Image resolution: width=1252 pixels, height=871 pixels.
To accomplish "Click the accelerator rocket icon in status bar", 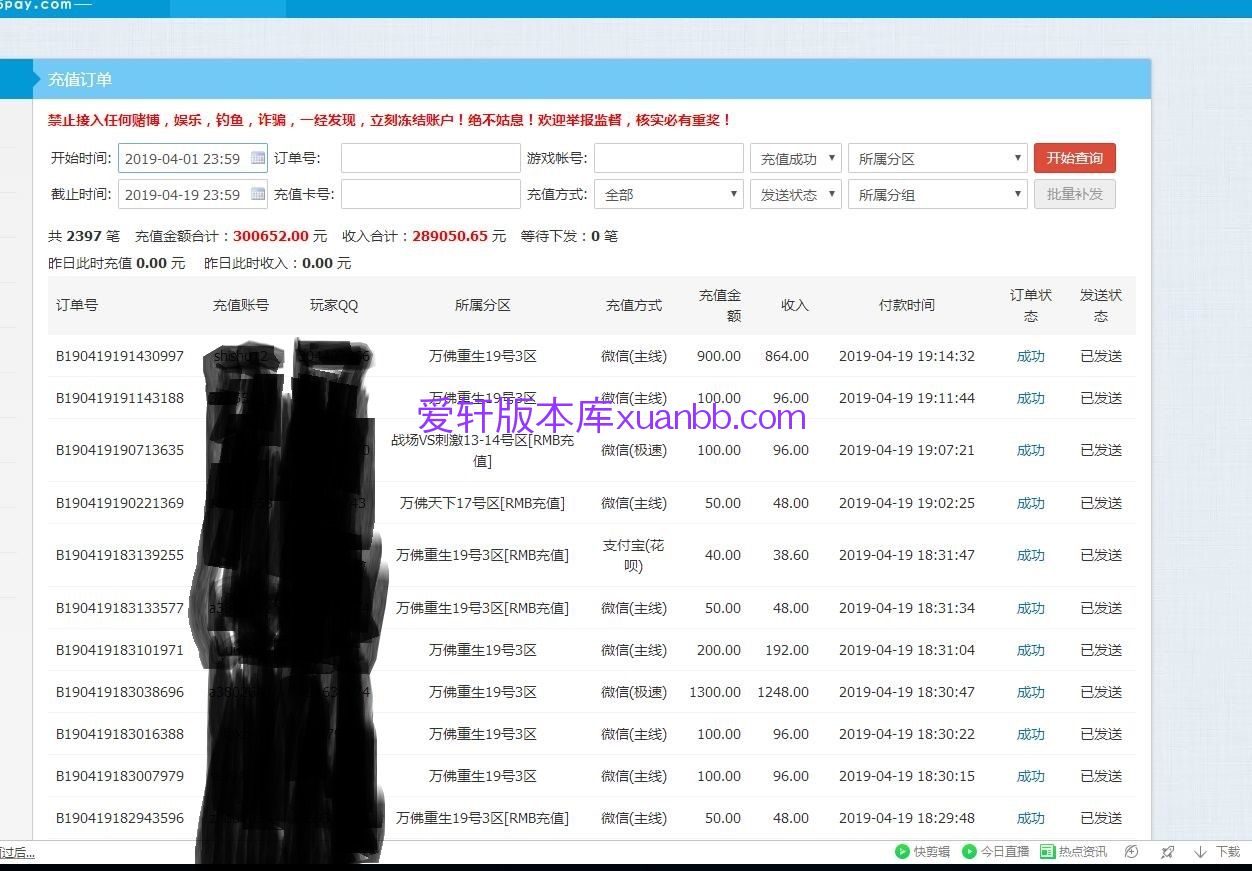I will (1167, 852).
